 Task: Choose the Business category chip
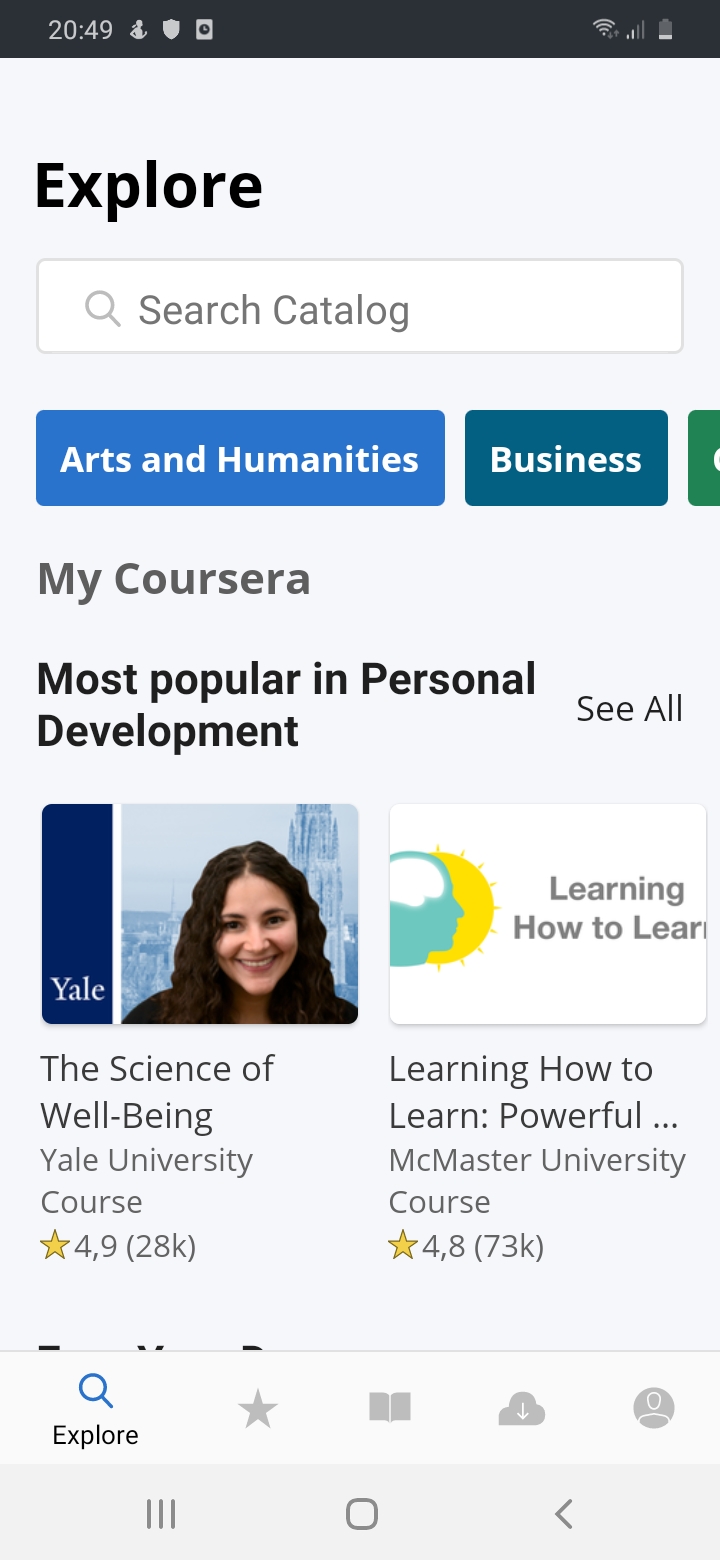tap(566, 458)
